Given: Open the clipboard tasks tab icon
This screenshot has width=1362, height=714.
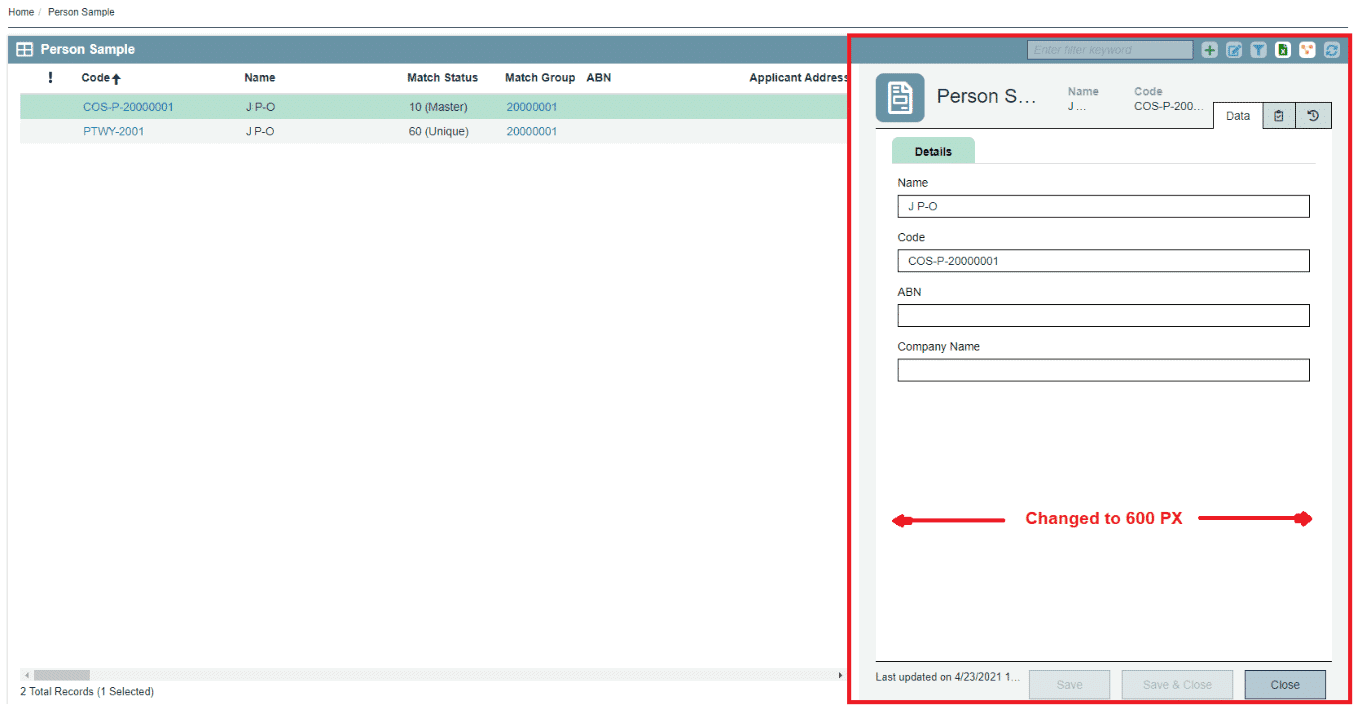Looking at the screenshot, I should [x=1279, y=116].
